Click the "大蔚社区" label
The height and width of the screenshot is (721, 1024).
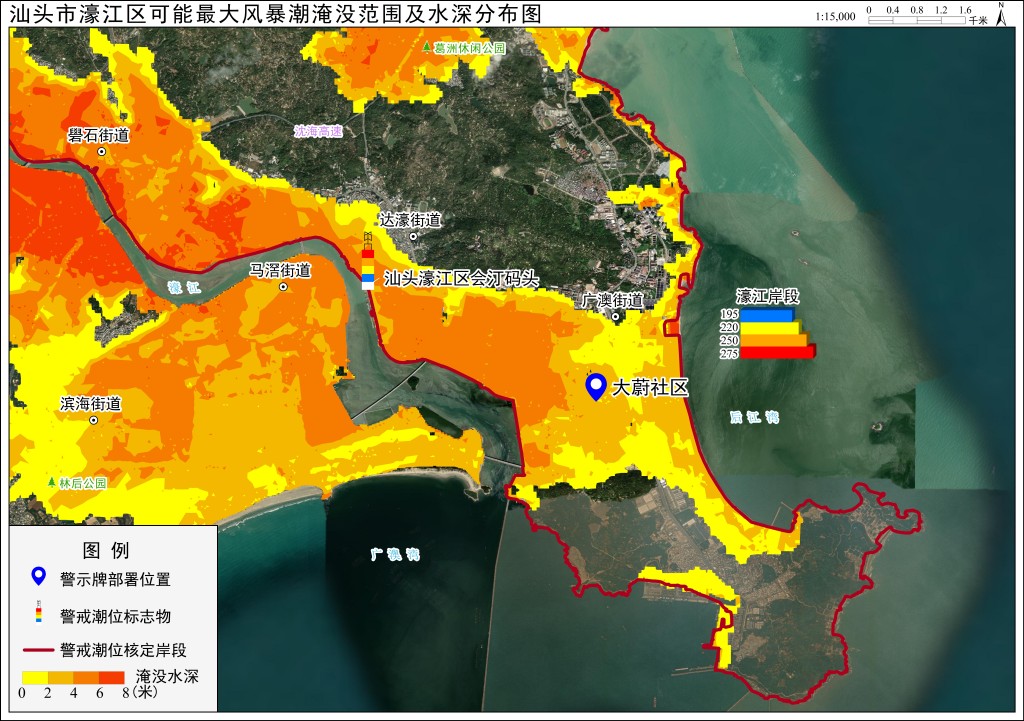[x=650, y=387]
